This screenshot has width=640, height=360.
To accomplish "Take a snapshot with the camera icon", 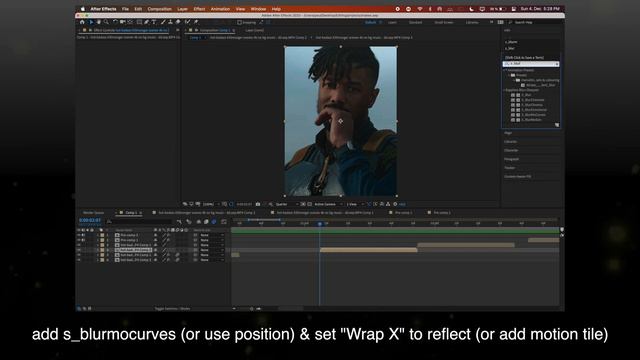I will tap(258, 204).
